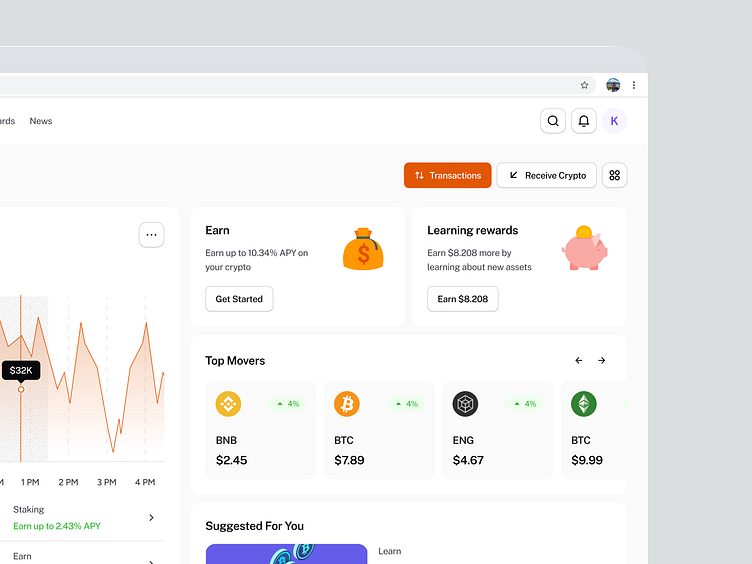
Task: Click the orange Bitcoin coin icon
Action: [x=347, y=404]
